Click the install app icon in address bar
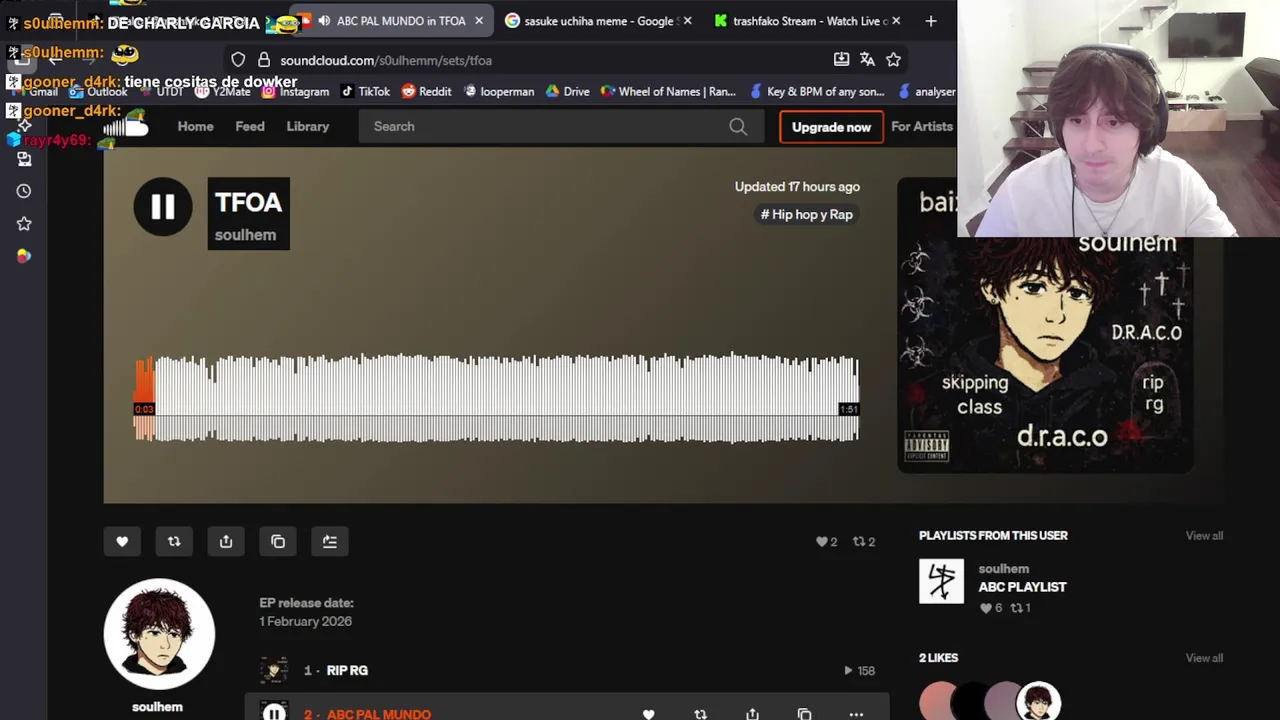1280x720 pixels. tap(842, 60)
